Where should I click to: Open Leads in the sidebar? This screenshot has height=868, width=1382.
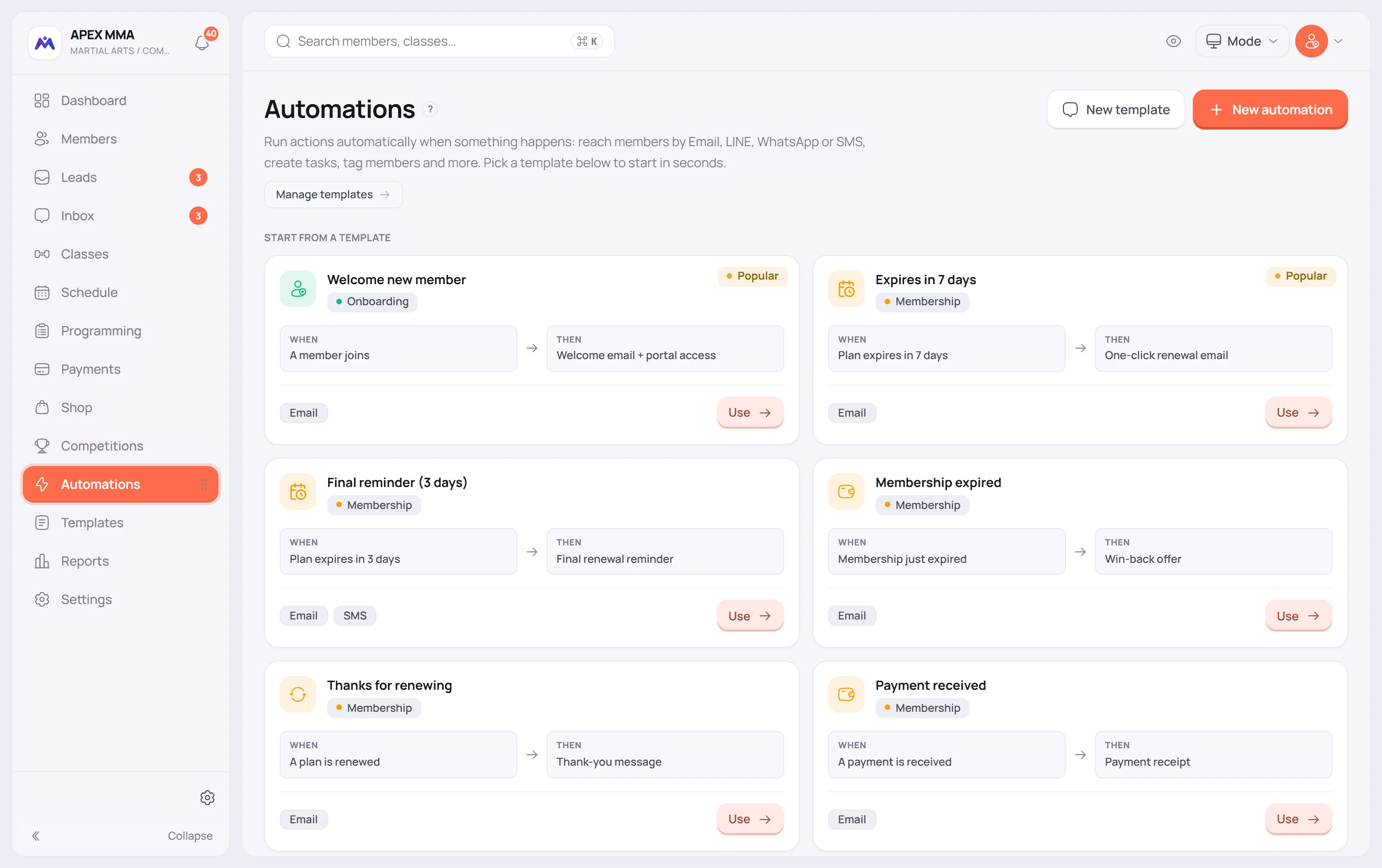(x=121, y=177)
